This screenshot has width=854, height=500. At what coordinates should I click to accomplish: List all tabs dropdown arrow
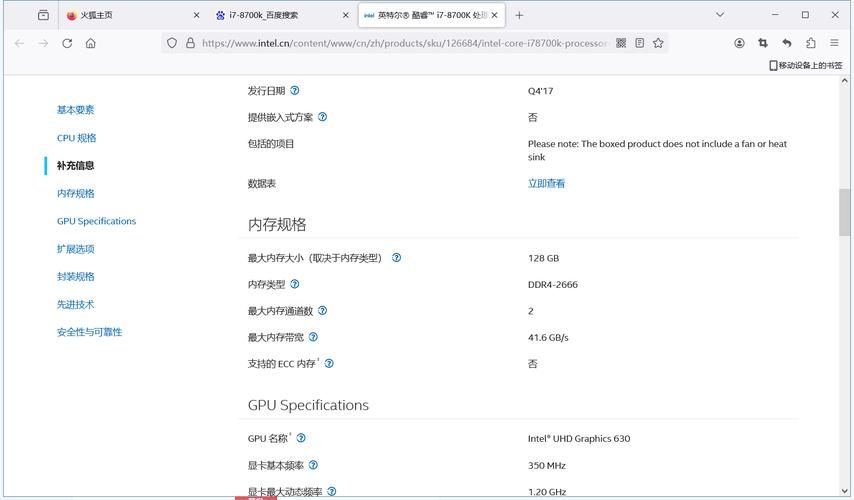(x=720, y=15)
